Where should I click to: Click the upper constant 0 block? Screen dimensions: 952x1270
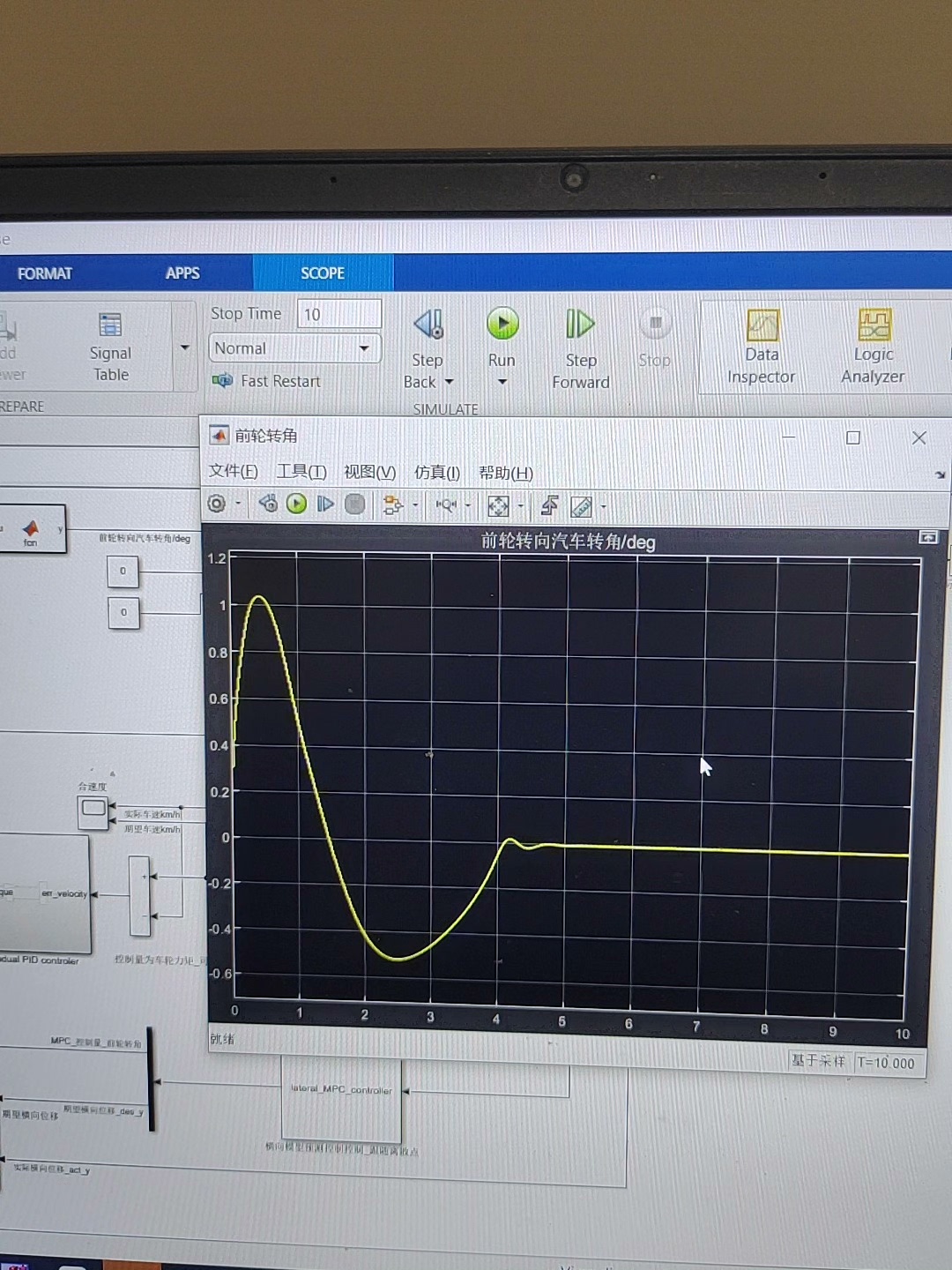tap(123, 571)
